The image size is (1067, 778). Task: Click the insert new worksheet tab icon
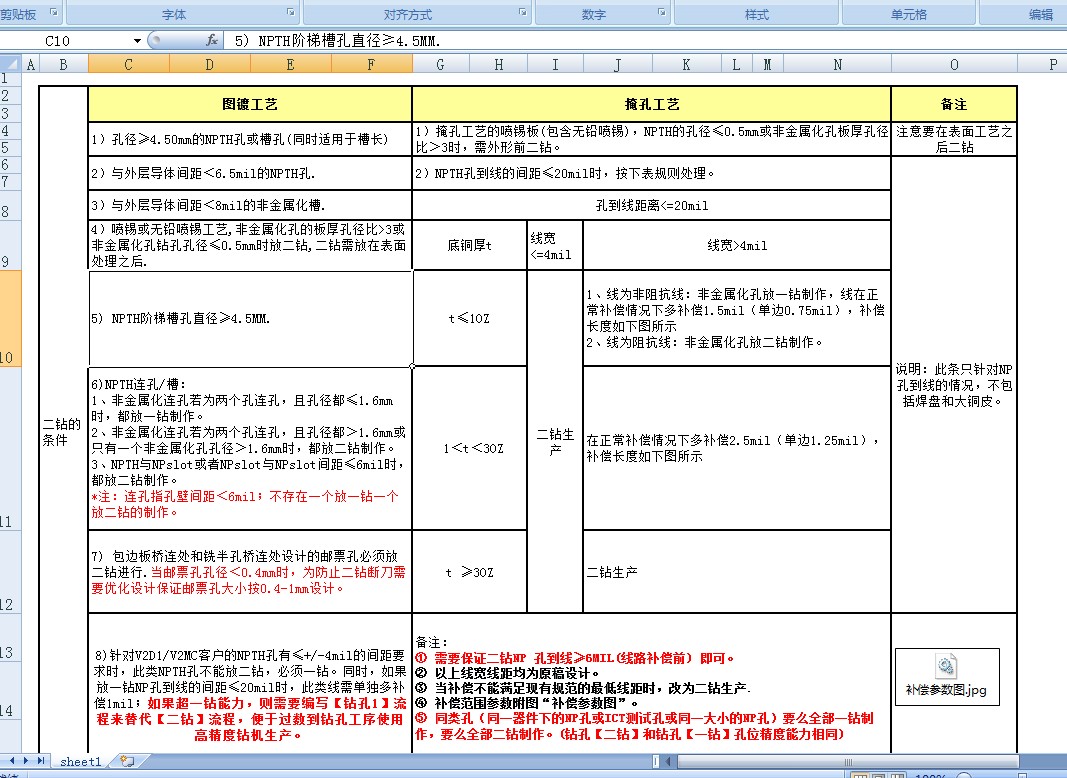[x=127, y=762]
